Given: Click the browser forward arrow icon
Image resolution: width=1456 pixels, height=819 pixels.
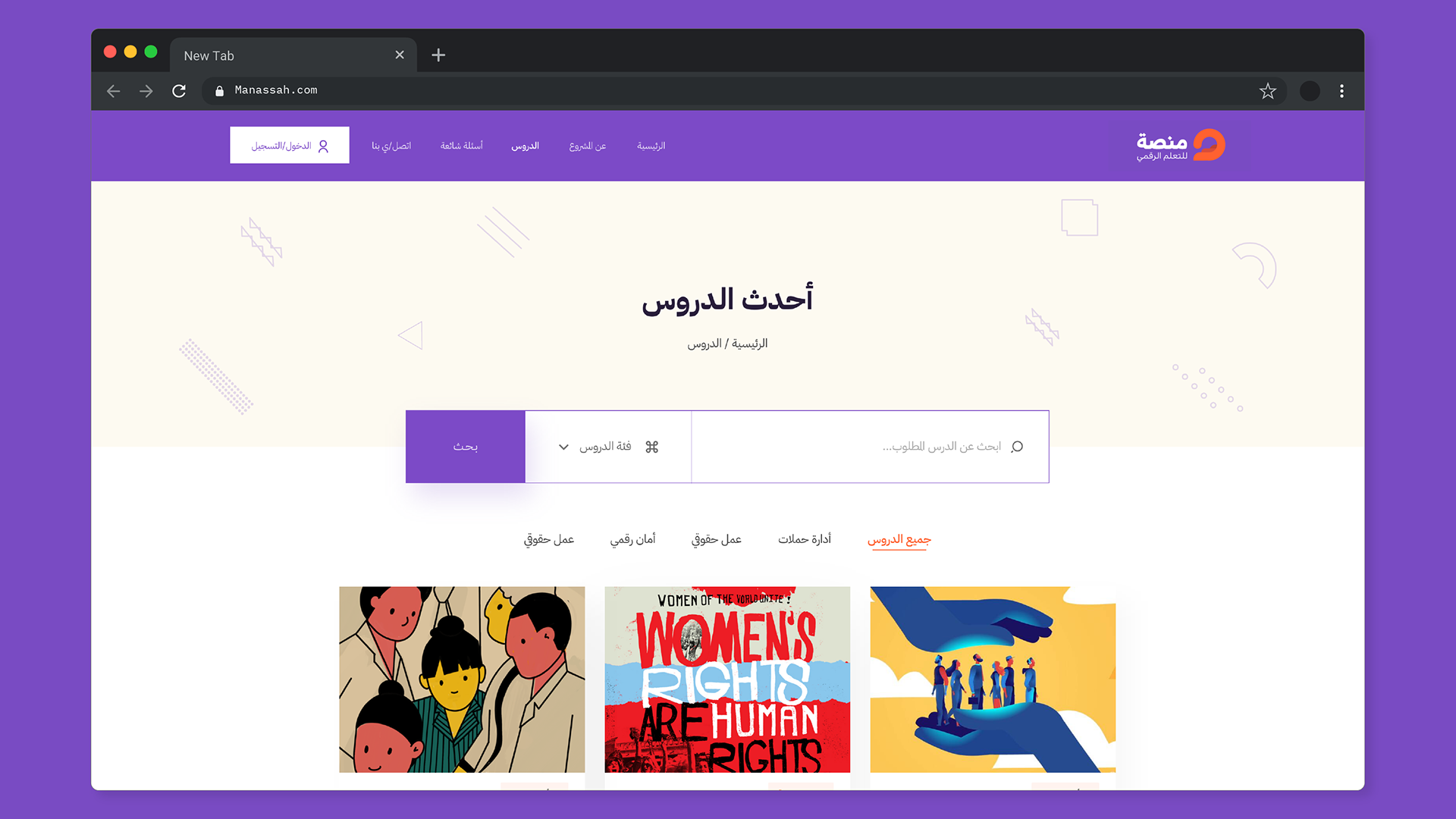Looking at the screenshot, I should point(146,91).
